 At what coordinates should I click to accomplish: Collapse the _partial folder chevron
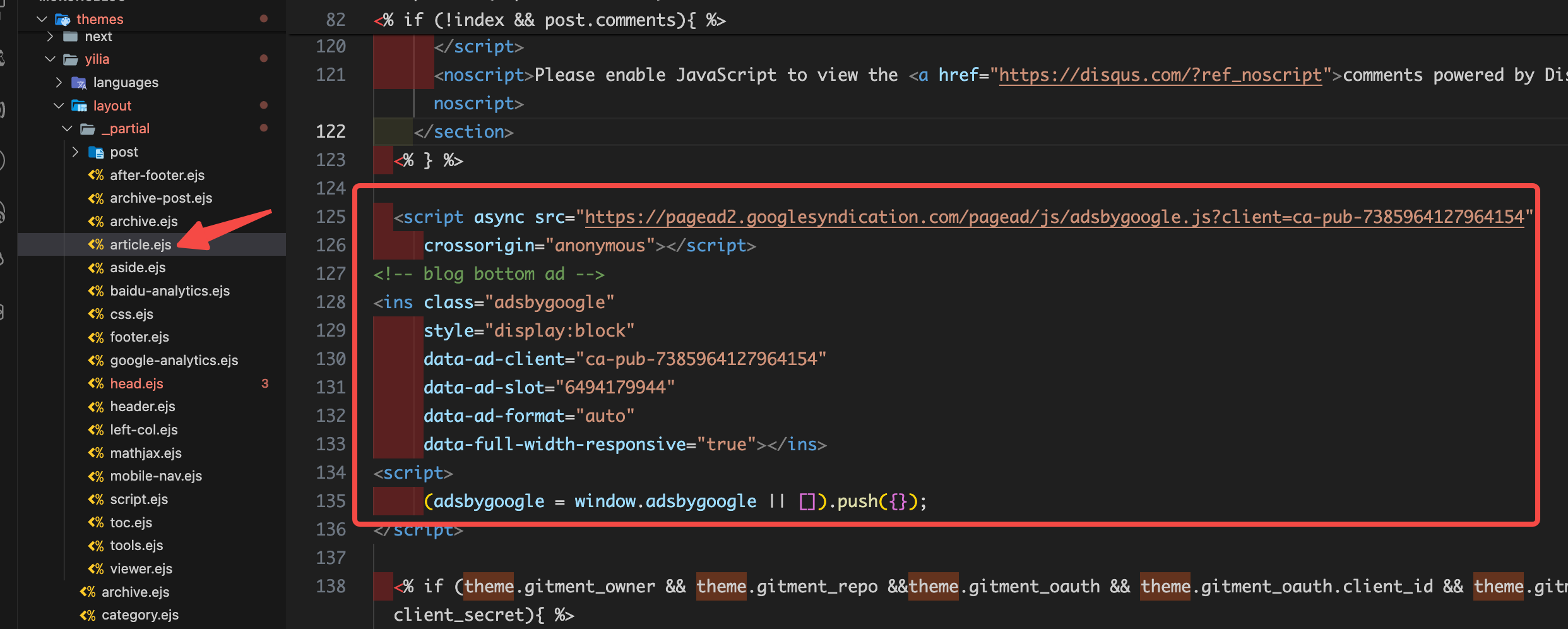(68, 128)
